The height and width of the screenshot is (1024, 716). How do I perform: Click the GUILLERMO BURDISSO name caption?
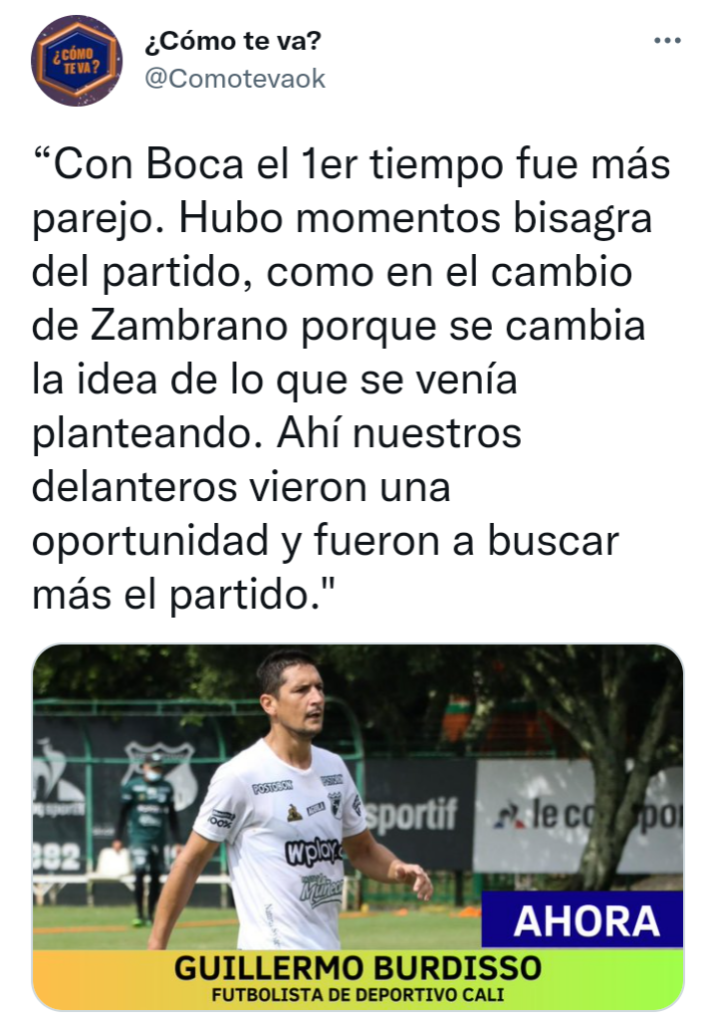click(358, 967)
